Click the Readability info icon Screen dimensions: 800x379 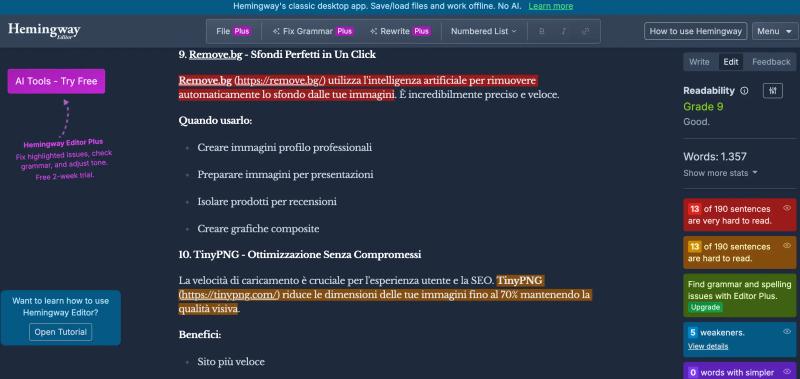pos(744,91)
